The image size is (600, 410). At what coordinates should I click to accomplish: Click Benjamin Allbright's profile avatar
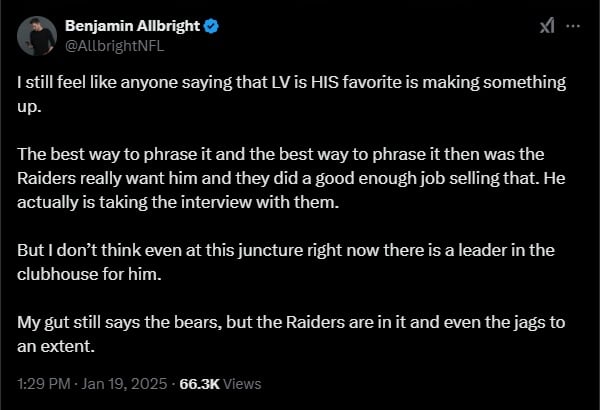tap(36, 35)
